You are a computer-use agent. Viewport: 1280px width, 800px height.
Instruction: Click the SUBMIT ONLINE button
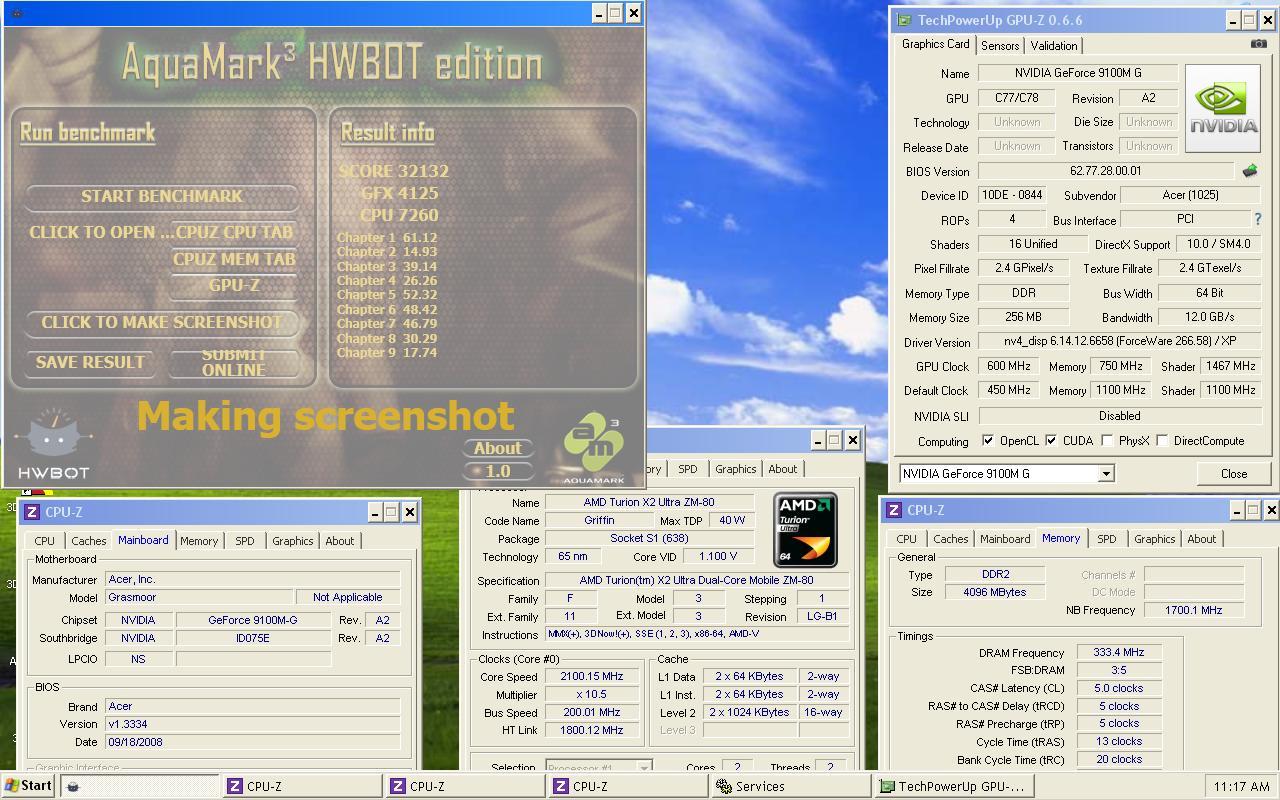[234, 363]
